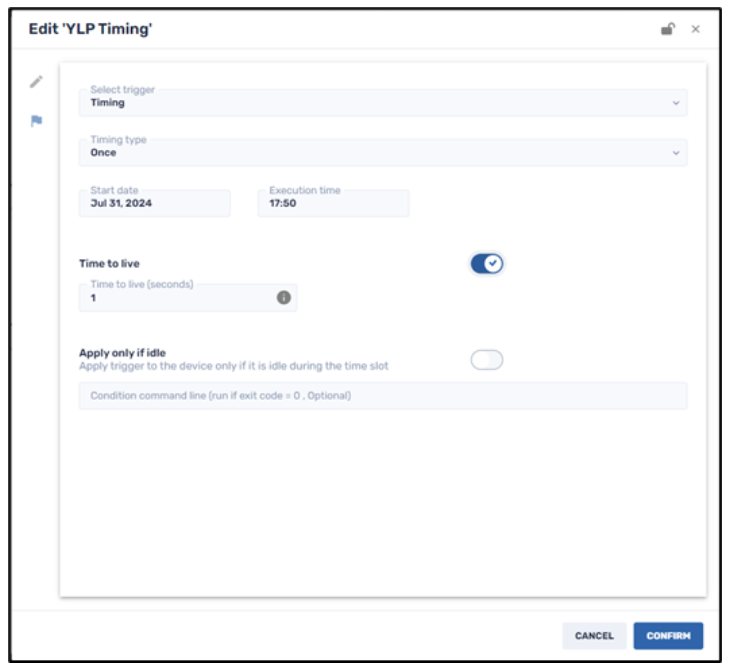Enable the Apply only if idle toggle

[x=486, y=360]
